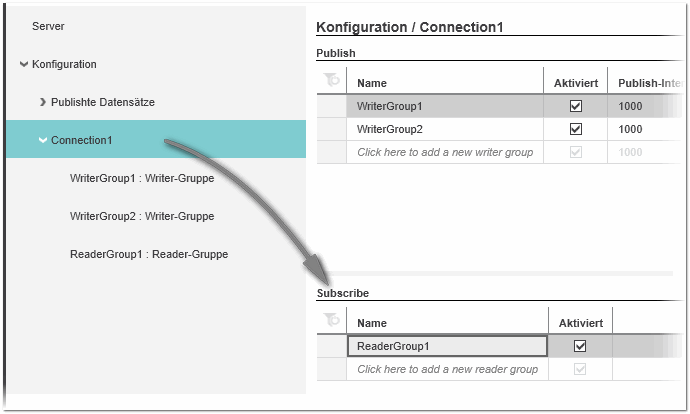Open WriterGroup2 : Writer-Gruppe in tree
The width and height of the screenshot is (690, 414).
pos(141,216)
